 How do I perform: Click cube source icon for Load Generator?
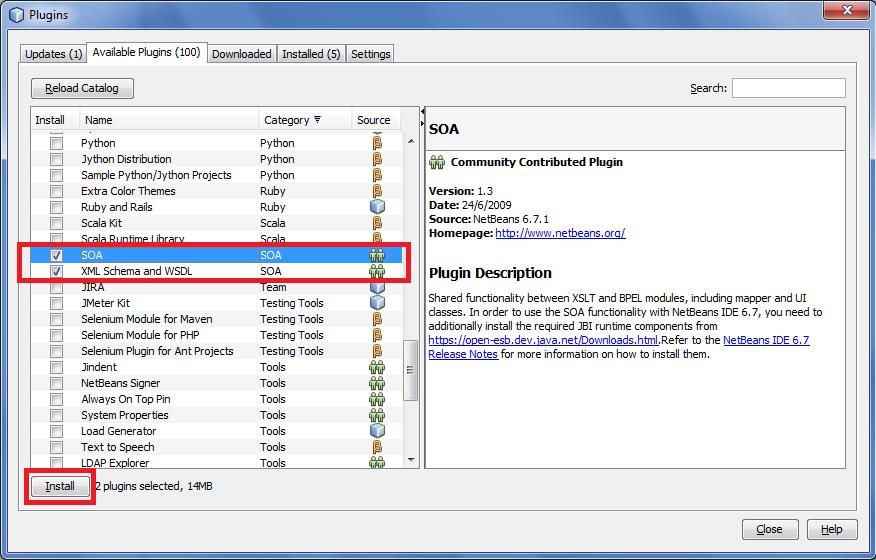tap(377, 431)
